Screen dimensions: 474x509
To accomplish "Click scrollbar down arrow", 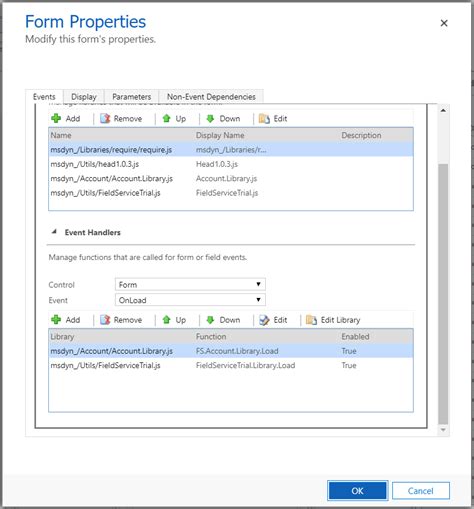I will tap(443, 430).
